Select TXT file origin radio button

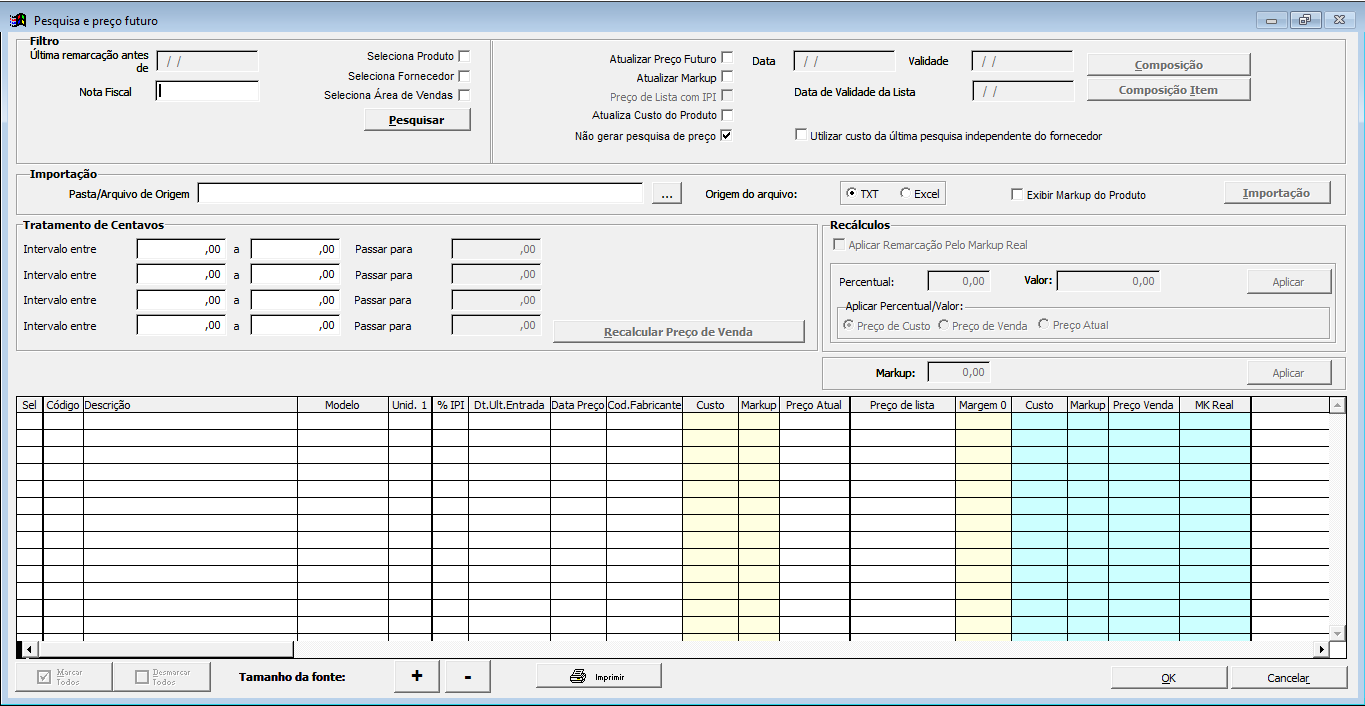852,193
